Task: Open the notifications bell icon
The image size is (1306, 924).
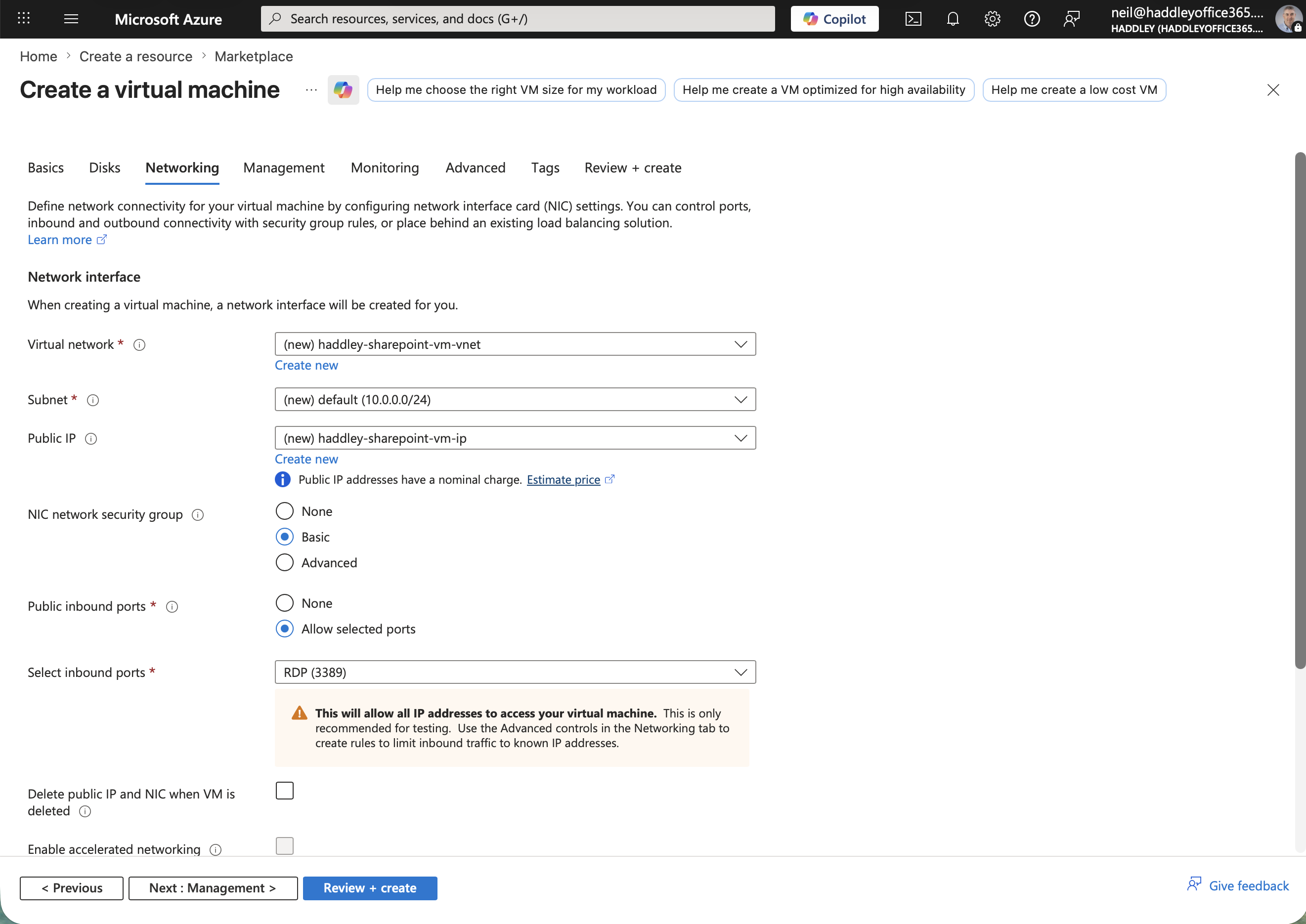Action: tap(953, 19)
